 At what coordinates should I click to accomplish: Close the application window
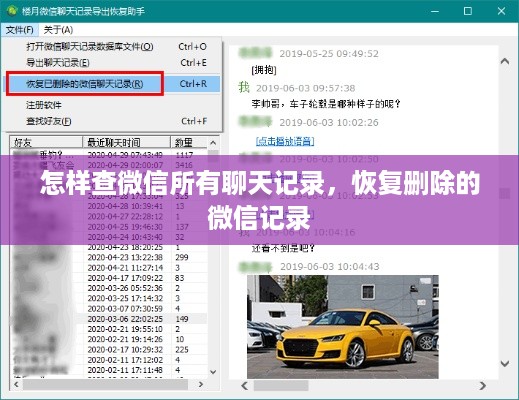point(501,11)
